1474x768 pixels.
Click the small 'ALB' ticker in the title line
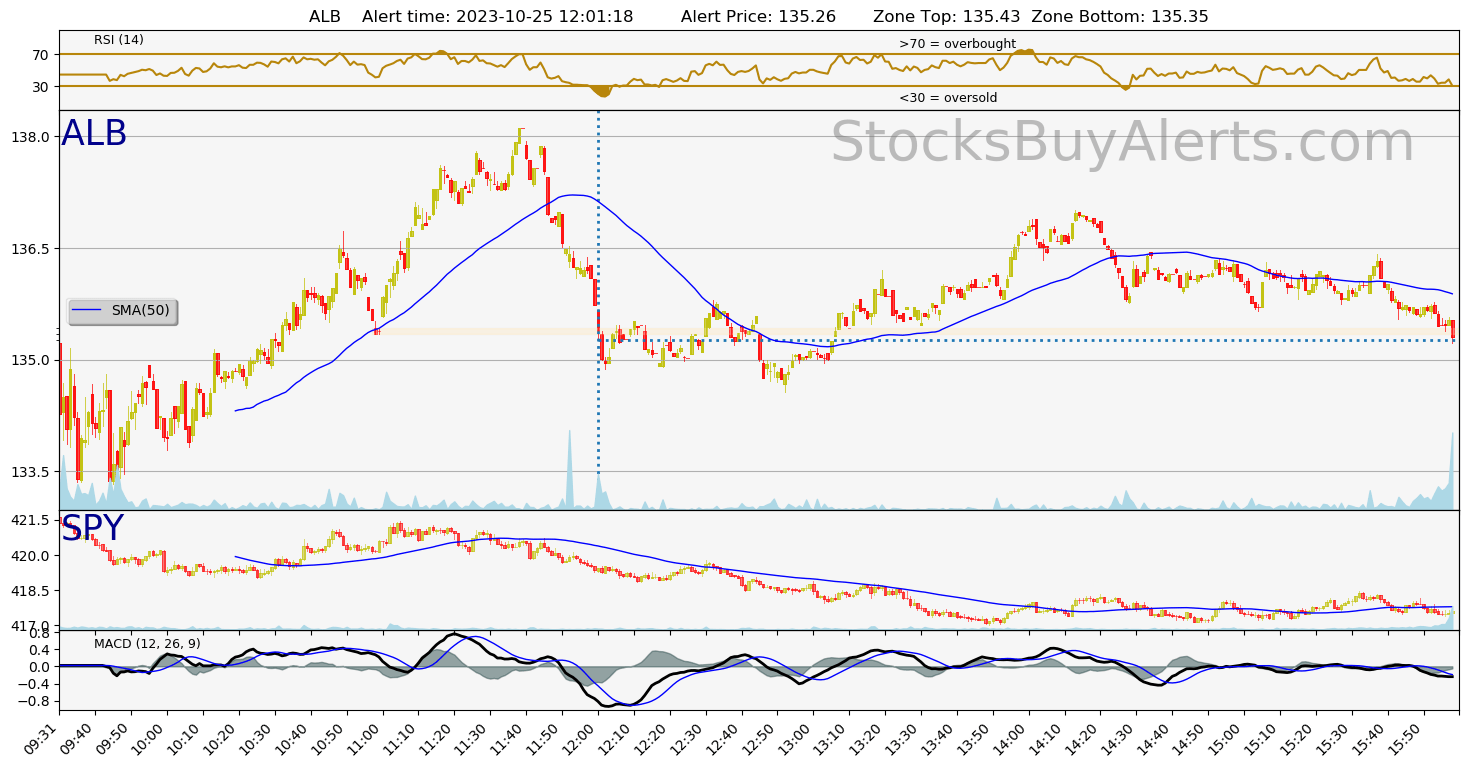(x=325, y=16)
